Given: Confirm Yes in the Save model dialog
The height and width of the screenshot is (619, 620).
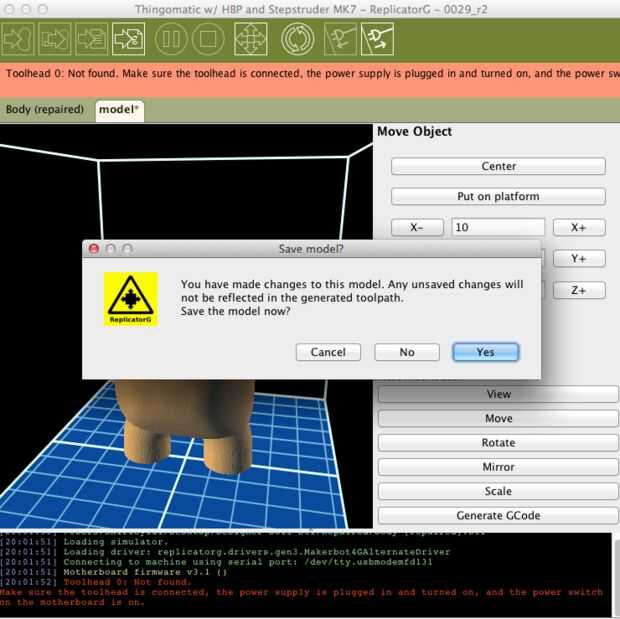Looking at the screenshot, I should click(486, 352).
